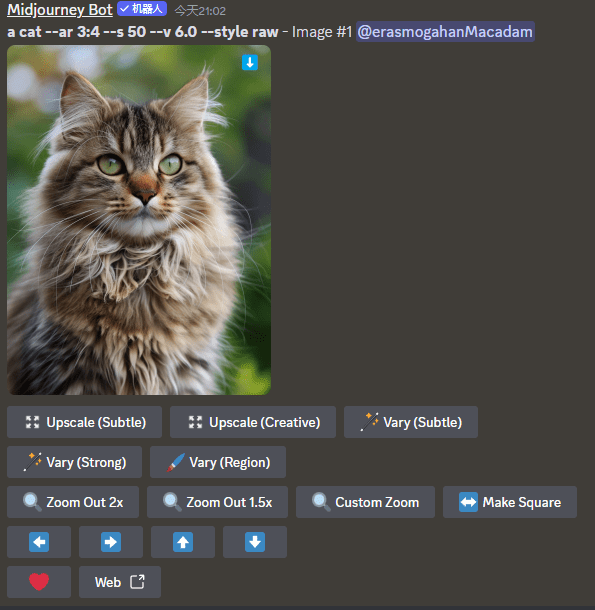Open Midjourney Bot profile name
This screenshot has height=610, width=595.
coord(60,10)
